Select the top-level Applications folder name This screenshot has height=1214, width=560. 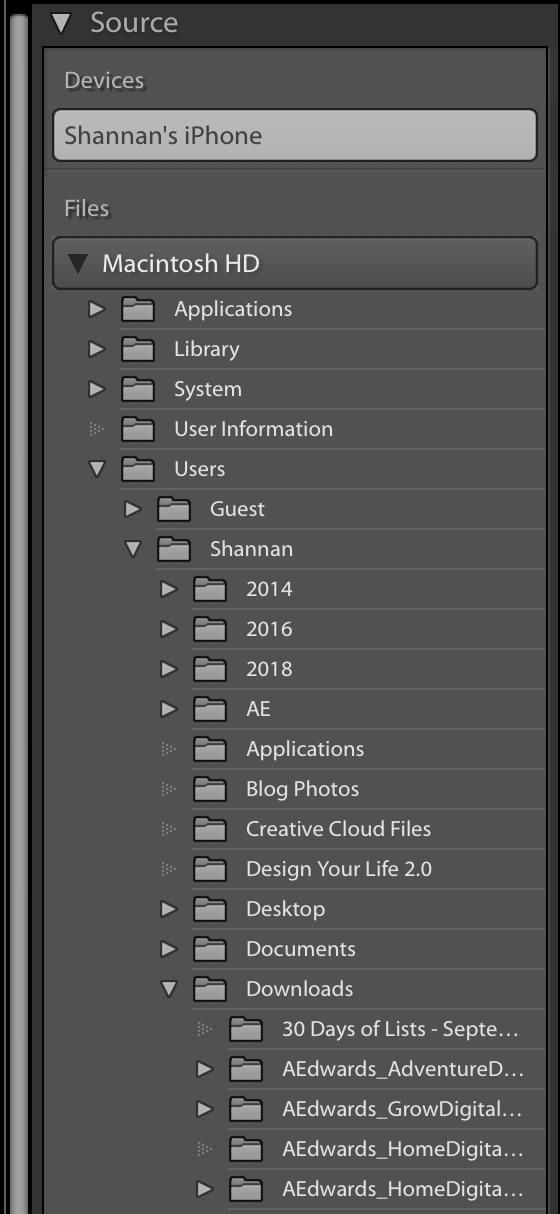click(x=233, y=310)
